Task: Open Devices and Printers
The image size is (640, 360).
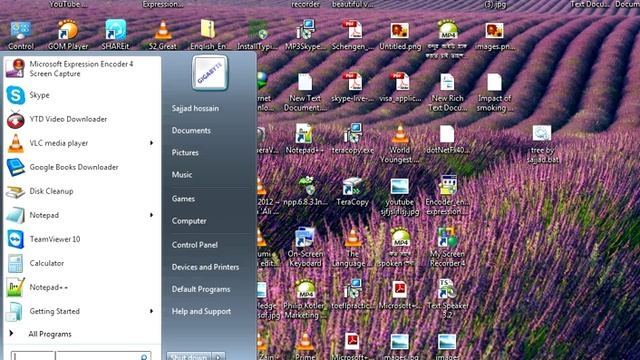Action: [205, 267]
